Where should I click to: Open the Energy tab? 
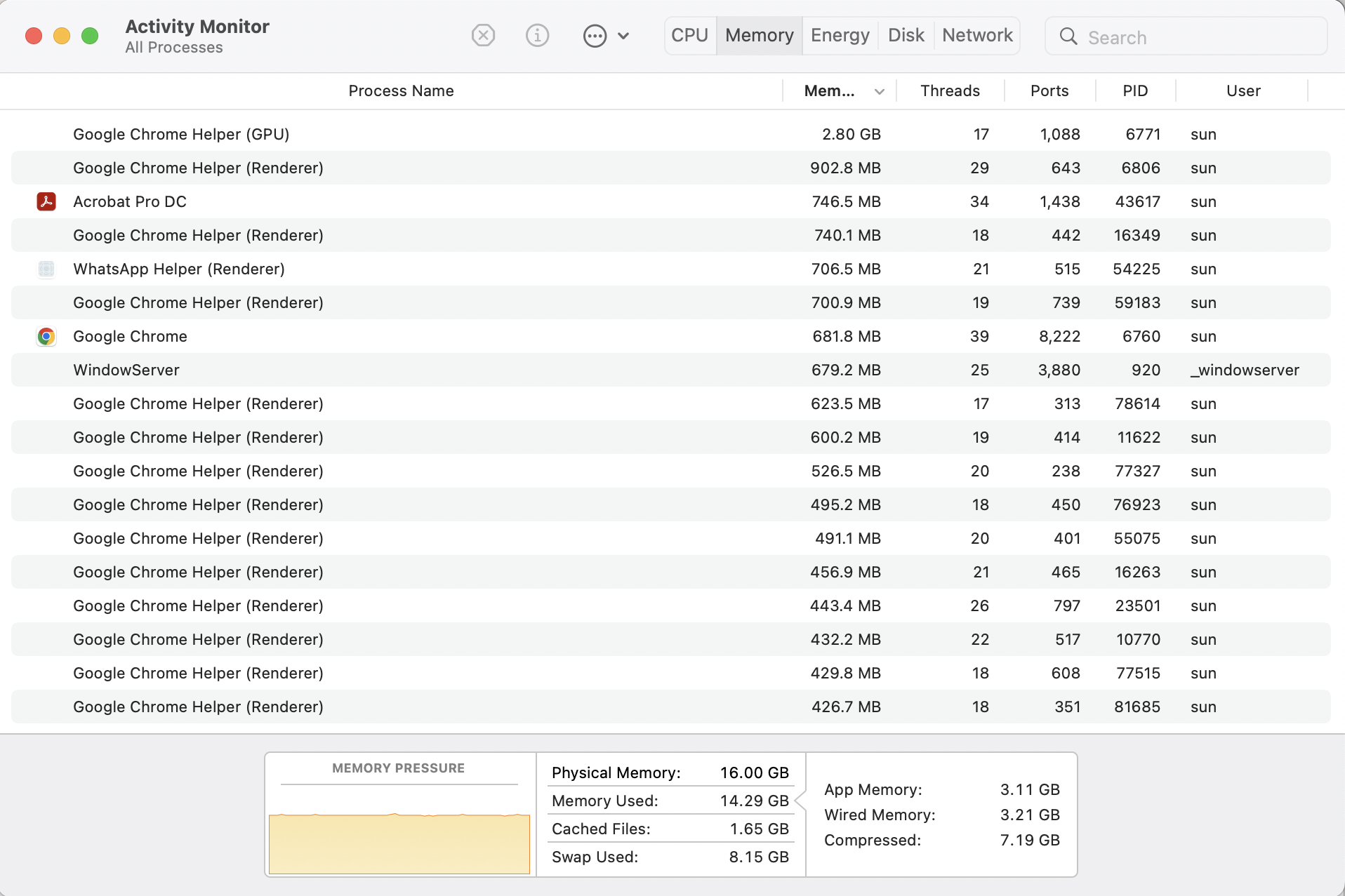(x=840, y=35)
